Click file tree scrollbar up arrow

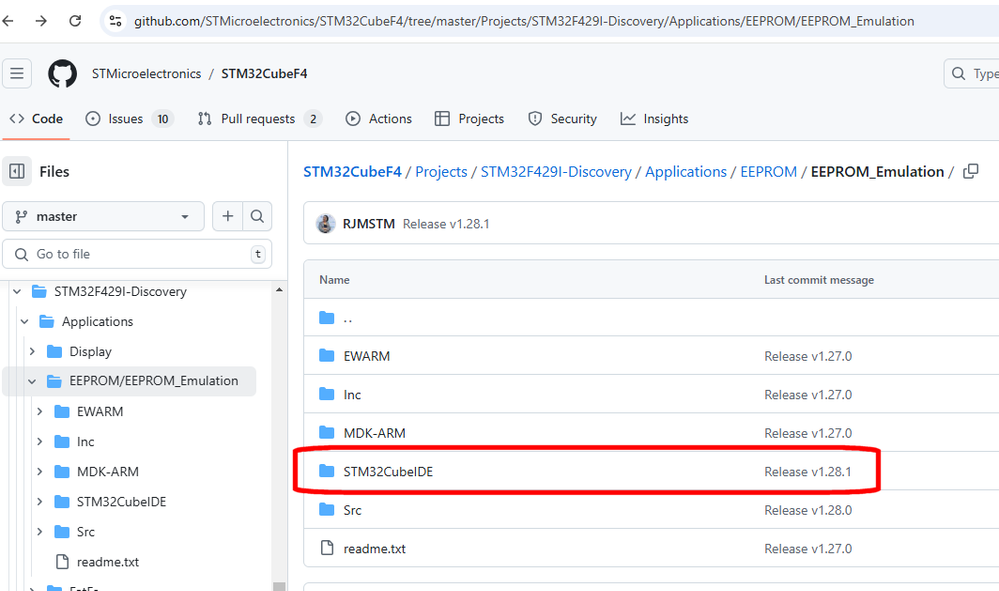[x=279, y=290]
